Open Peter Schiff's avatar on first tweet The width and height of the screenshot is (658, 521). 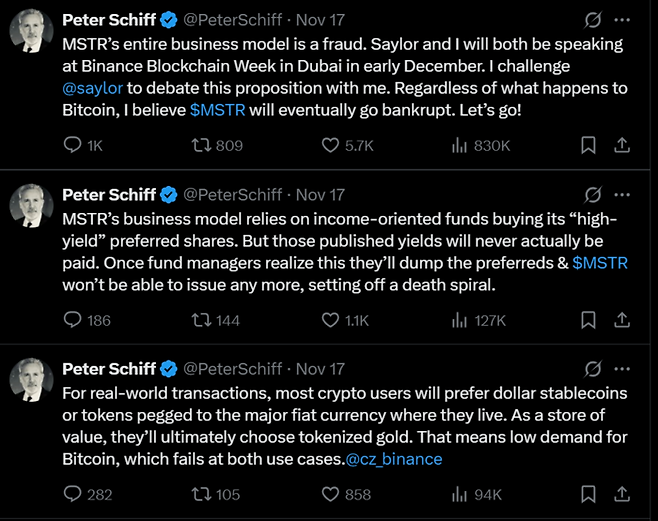[31, 32]
